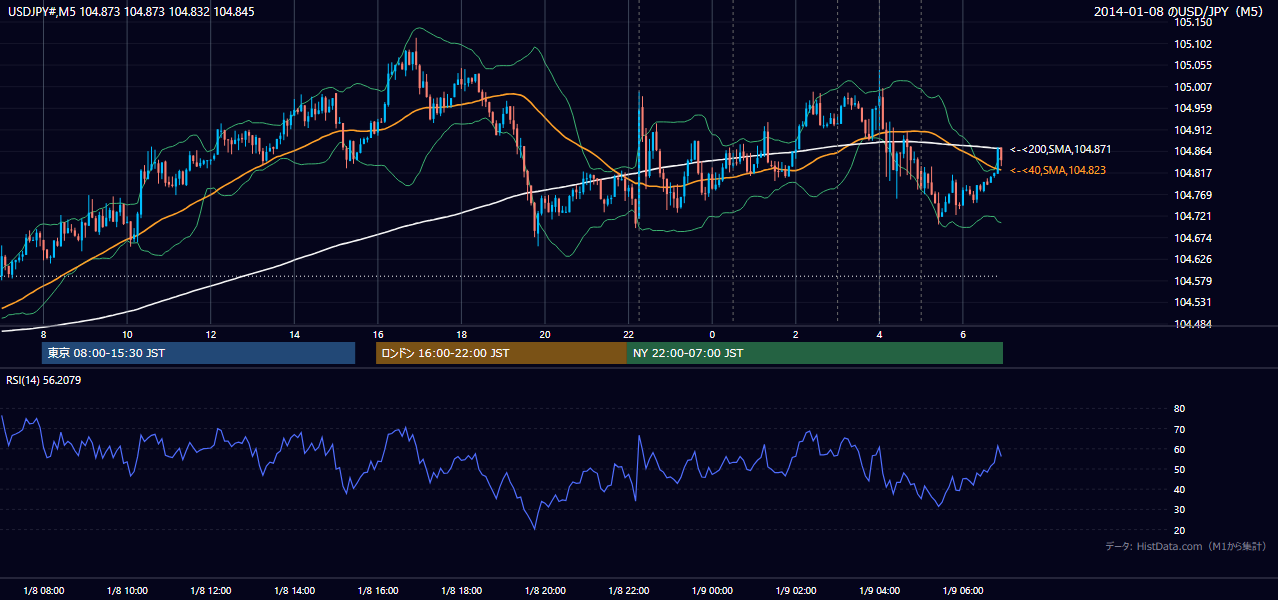Viewport: 1278px width, 600px height.
Task: Click price axis value 104.626
Action: click(x=1193, y=259)
